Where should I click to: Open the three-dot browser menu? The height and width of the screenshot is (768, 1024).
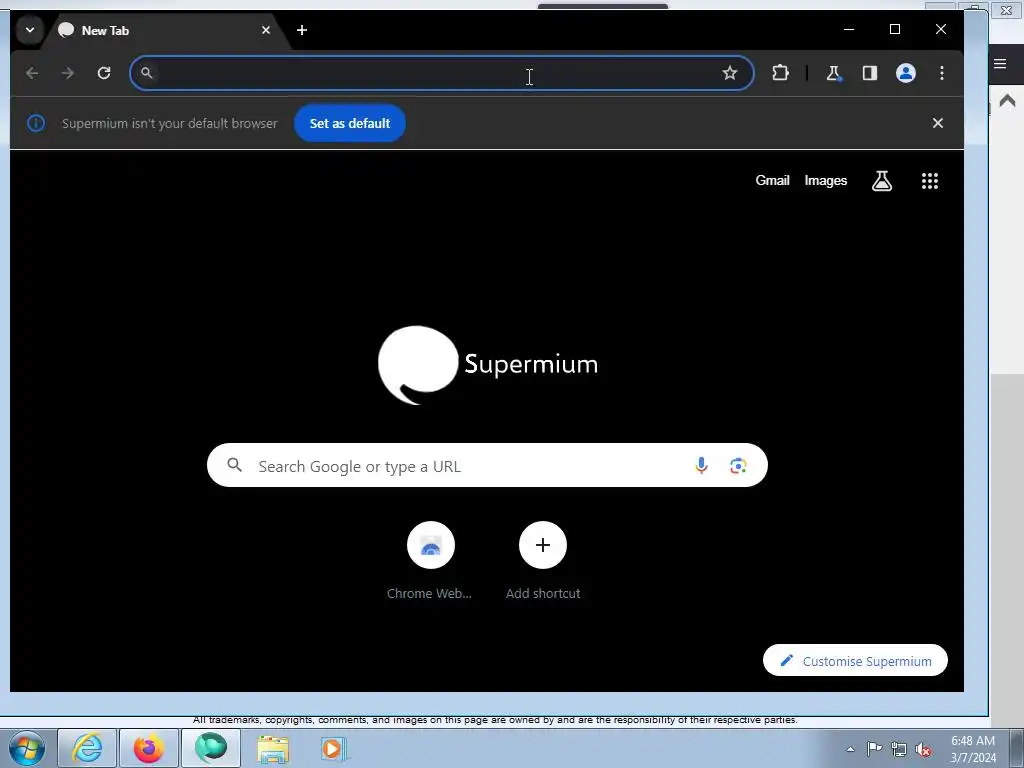pyautogui.click(x=942, y=73)
